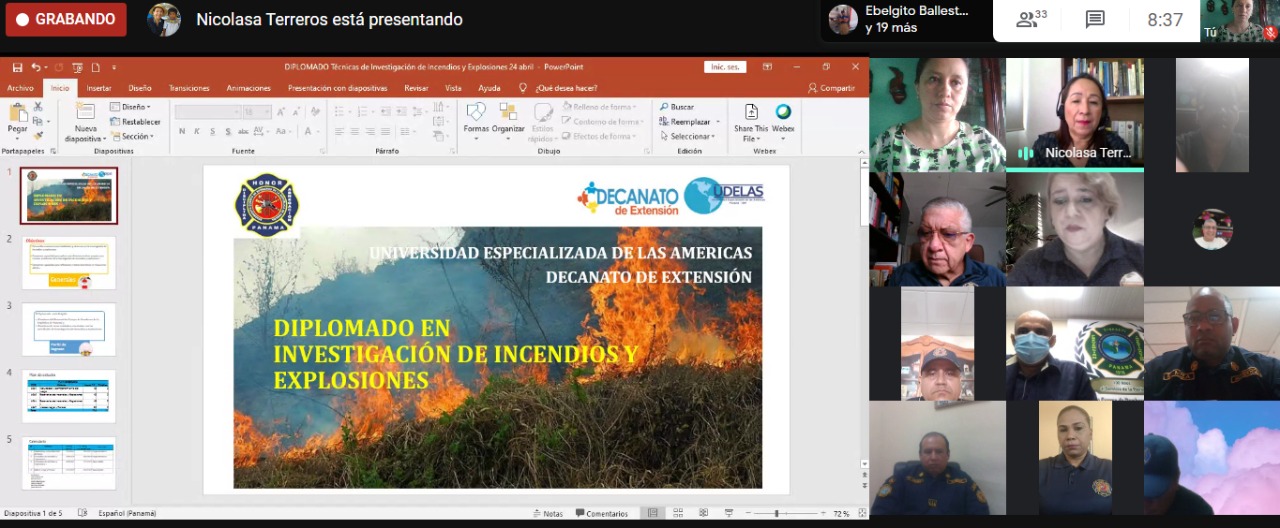Click the ¿Qué desea hacer? search box
The height and width of the screenshot is (528, 1280).
558,88
